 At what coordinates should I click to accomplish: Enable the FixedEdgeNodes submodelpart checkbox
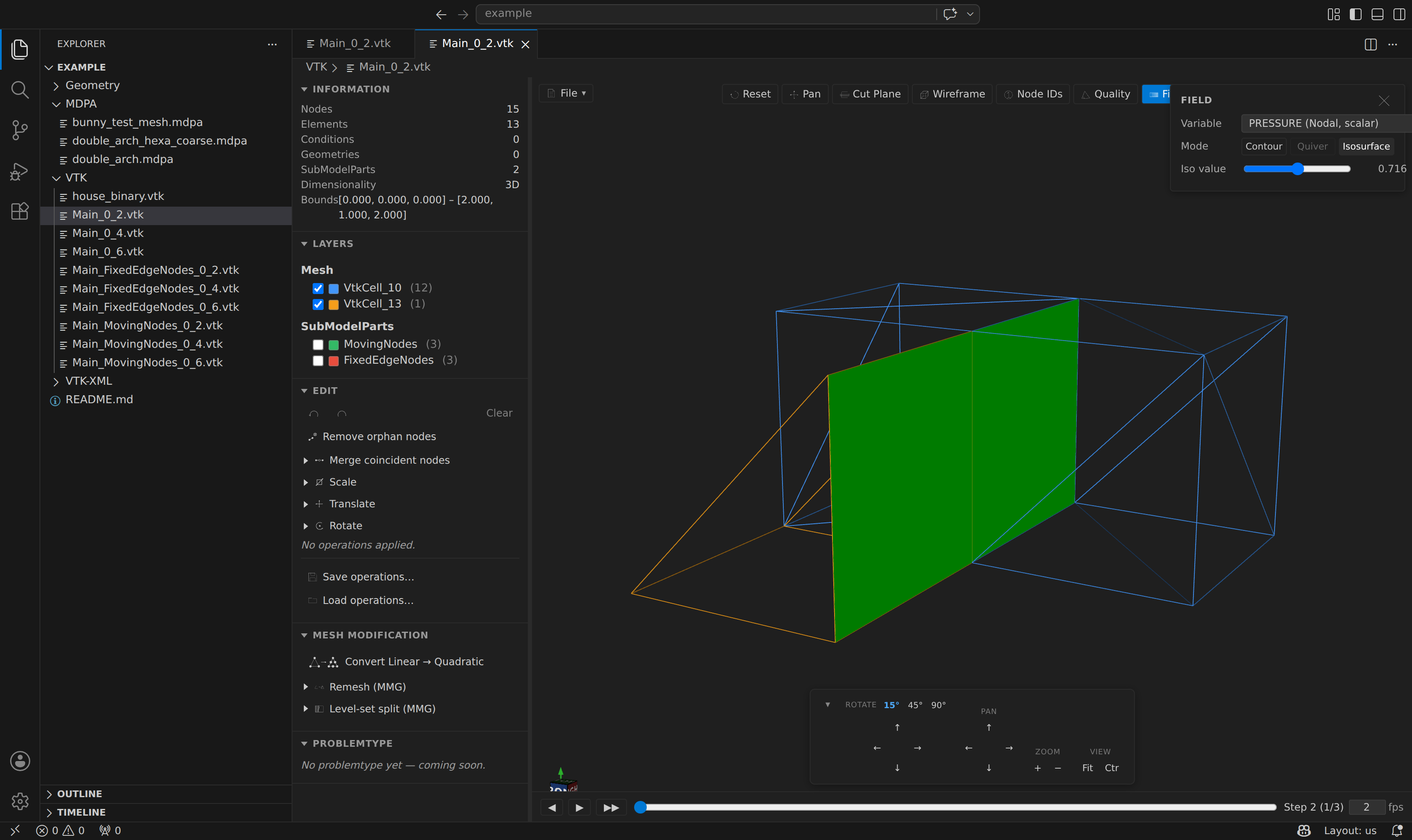click(x=318, y=360)
